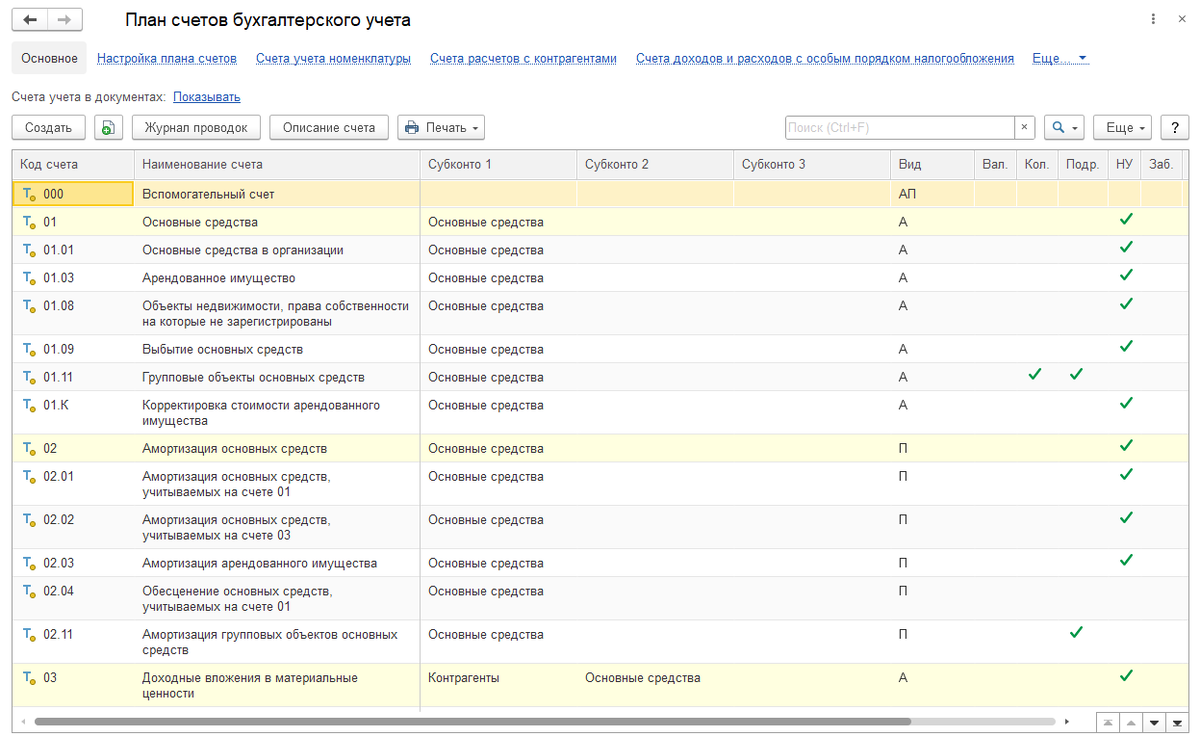Click the question mark help button
The width and height of the screenshot is (1200, 737).
click(x=1174, y=128)
